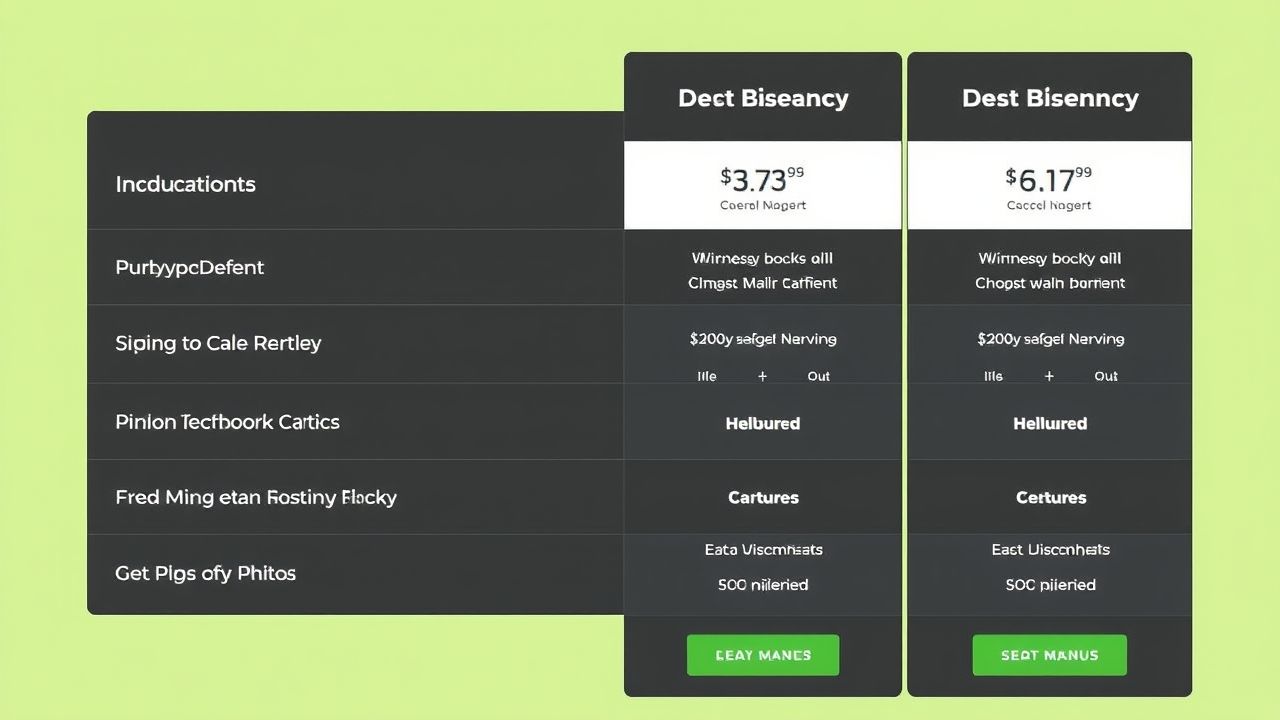
Task: Toggle the Ile option in the left column
Action: 707,376
